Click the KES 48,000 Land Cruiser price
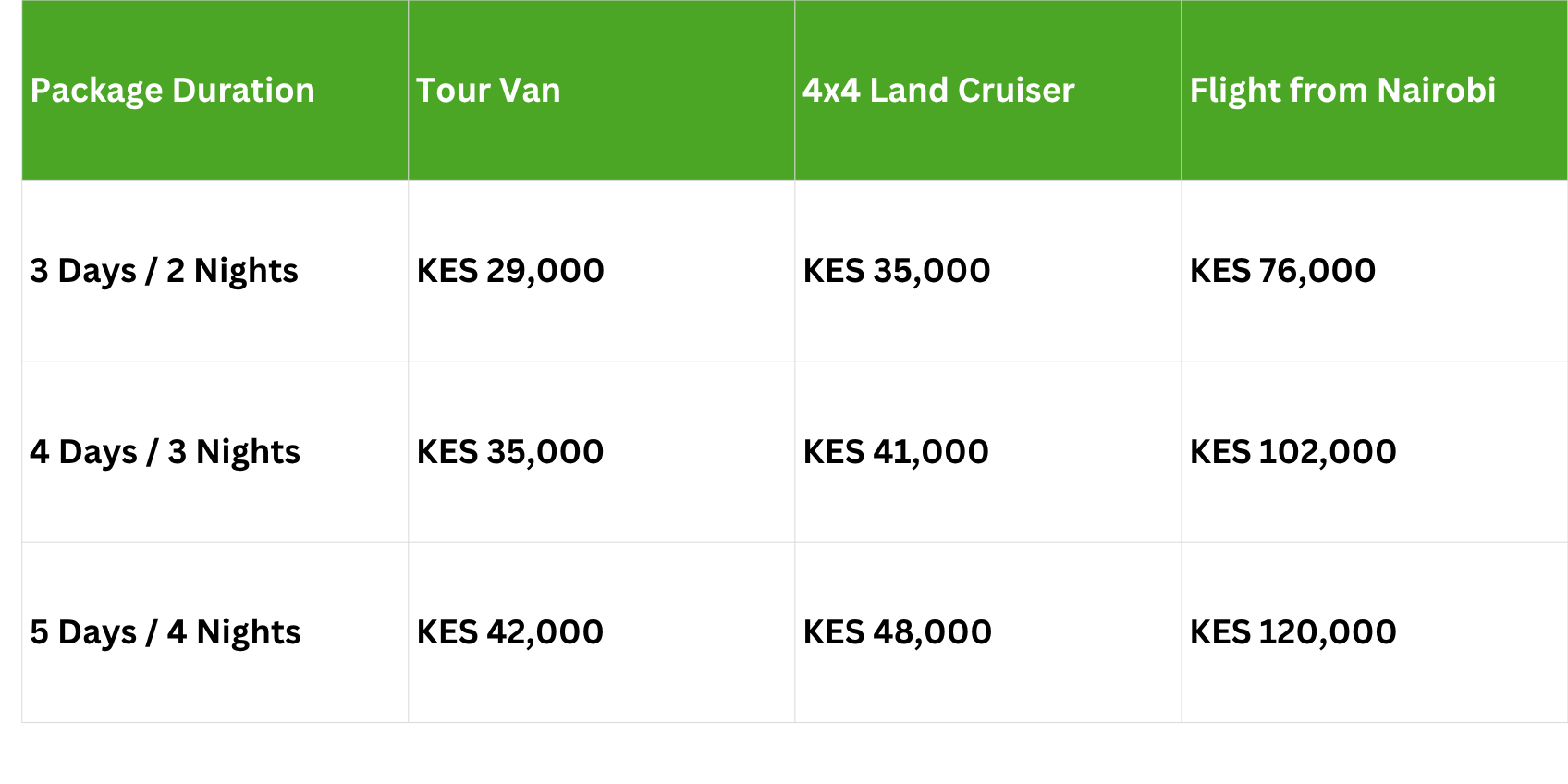This screenshot has width=1568, height=784. 897,632
